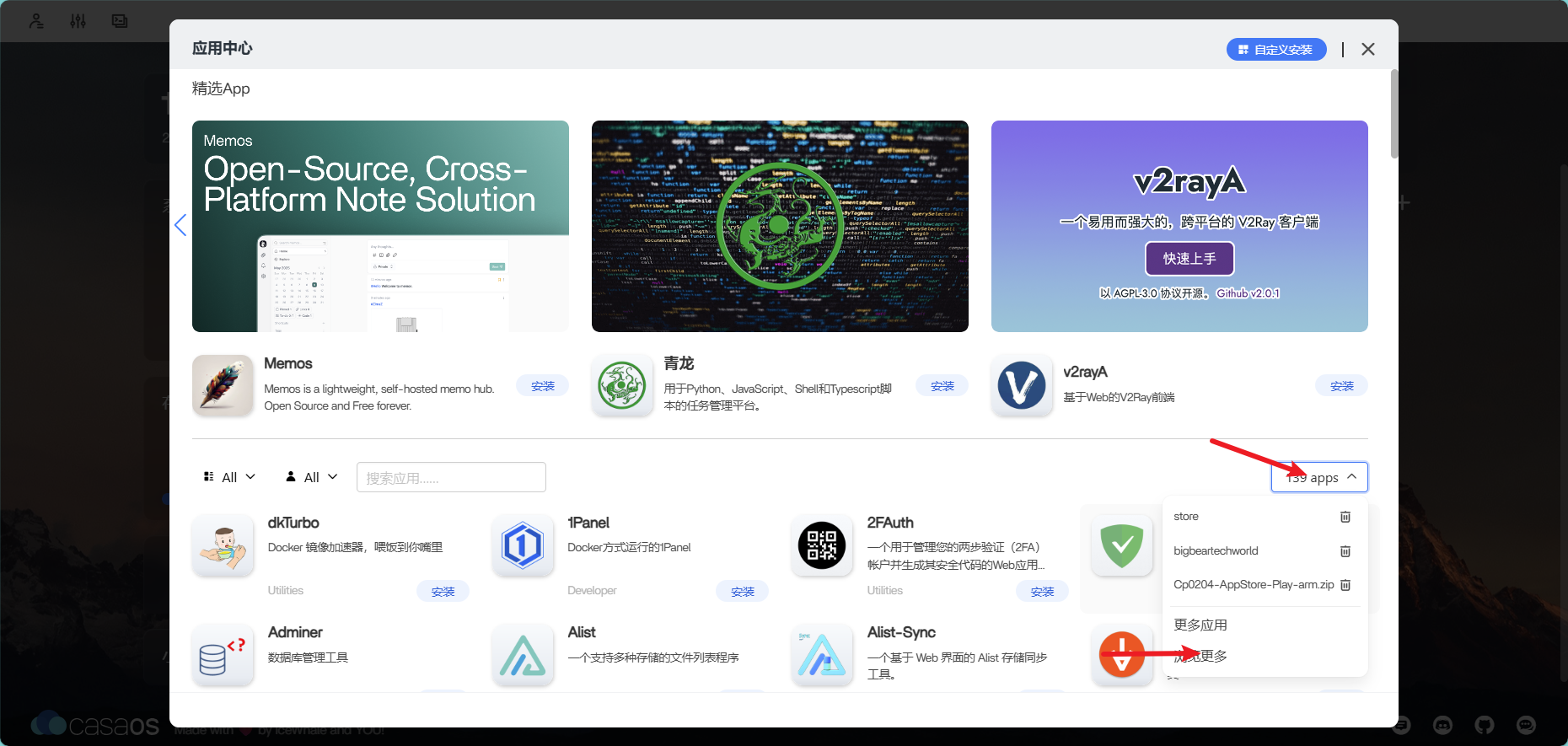Screen dimensions: 1568x746
Task: Click the 自定义安装 custom install button
Action: 1275,50
